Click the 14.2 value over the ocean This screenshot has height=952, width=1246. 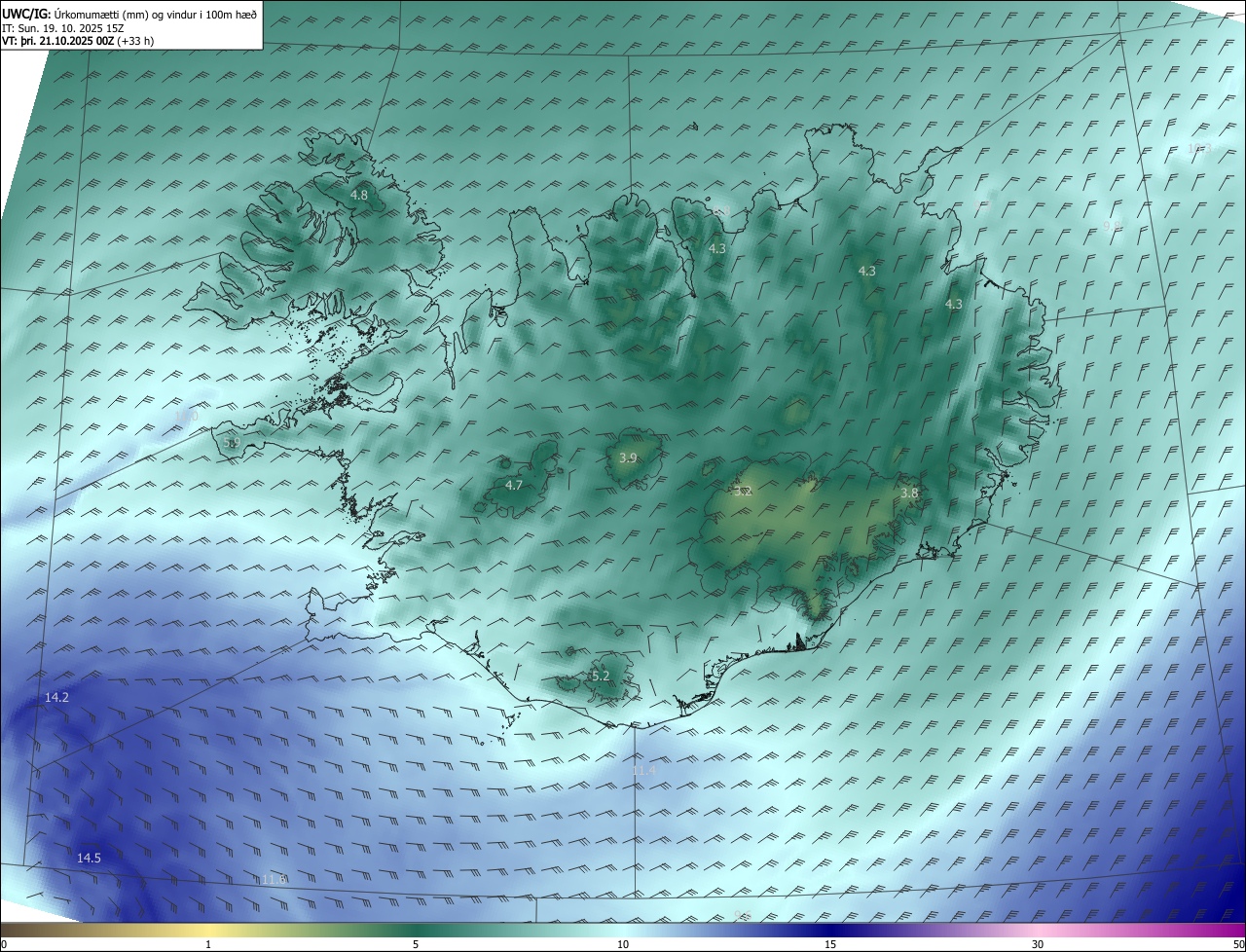coord(56,697)
